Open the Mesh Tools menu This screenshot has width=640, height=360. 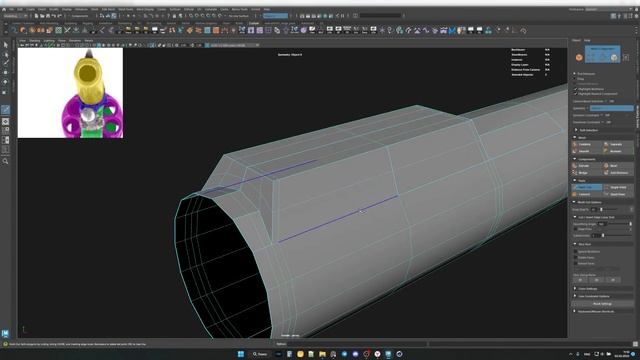[125, 9]
